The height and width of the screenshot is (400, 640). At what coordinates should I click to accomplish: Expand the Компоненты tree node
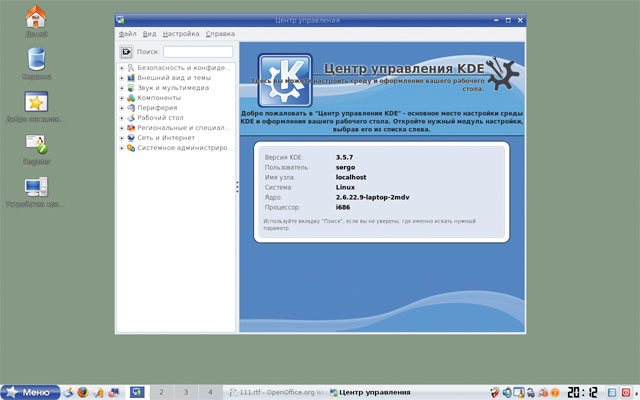pyautogui.click(x=122, y=98)
